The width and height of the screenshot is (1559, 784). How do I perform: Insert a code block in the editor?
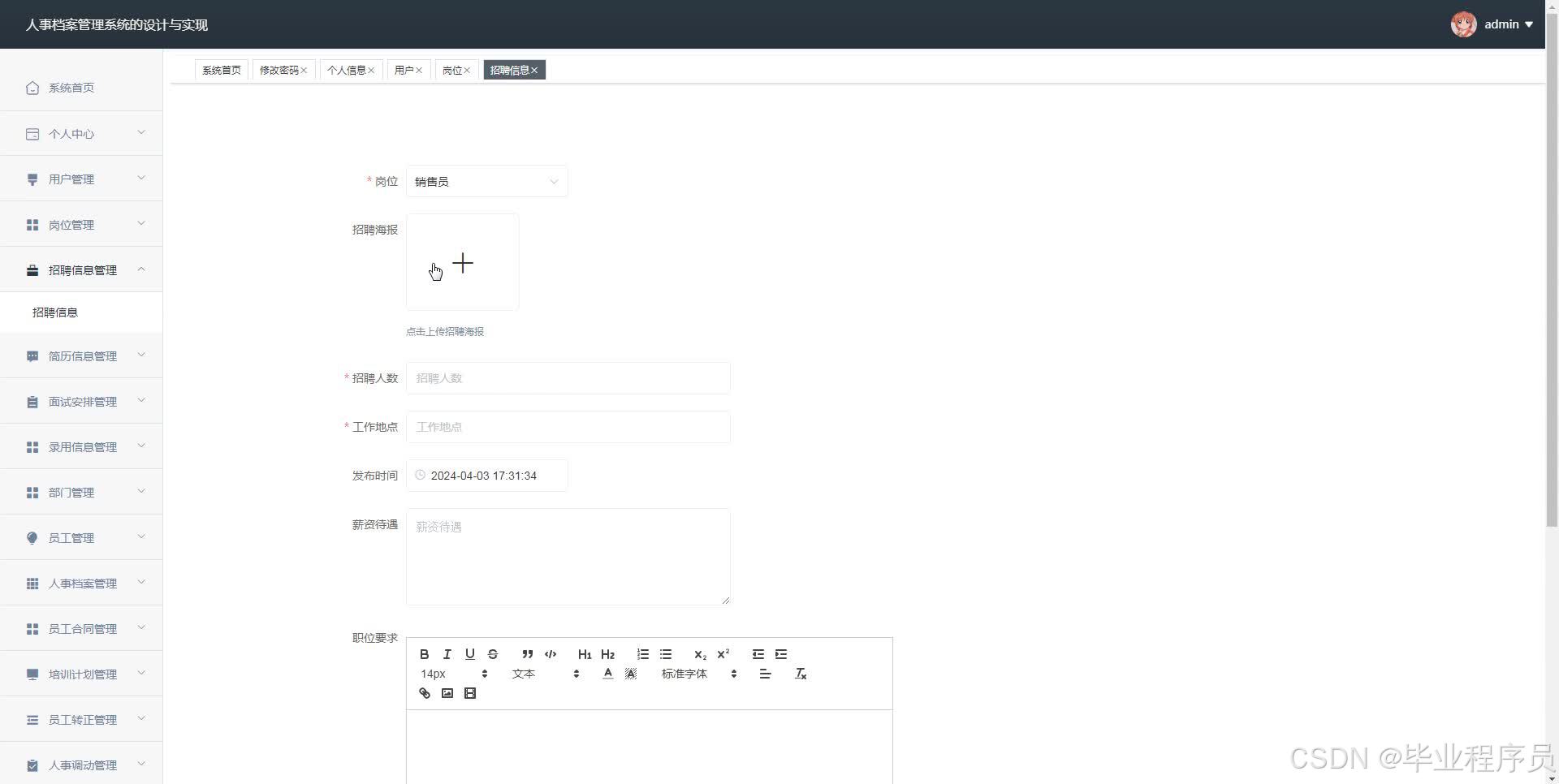[551, 654]
